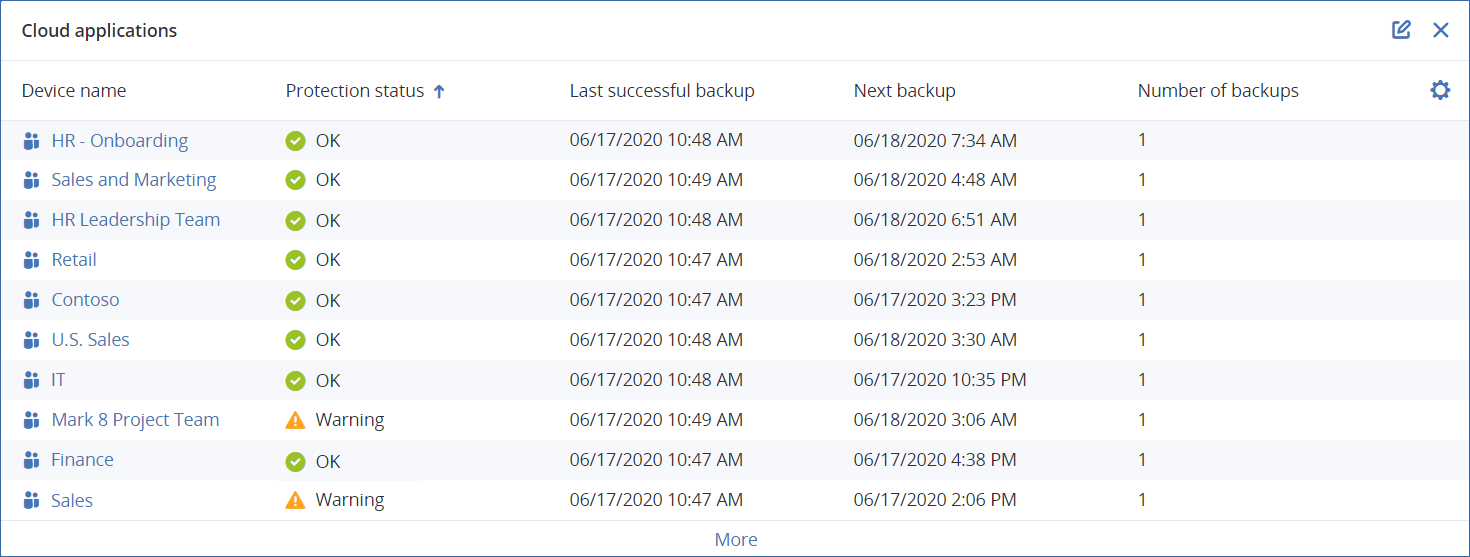Screen dimensions: 1470x557
Task: Open column settings gear icon
Action: pos(1440,90)
